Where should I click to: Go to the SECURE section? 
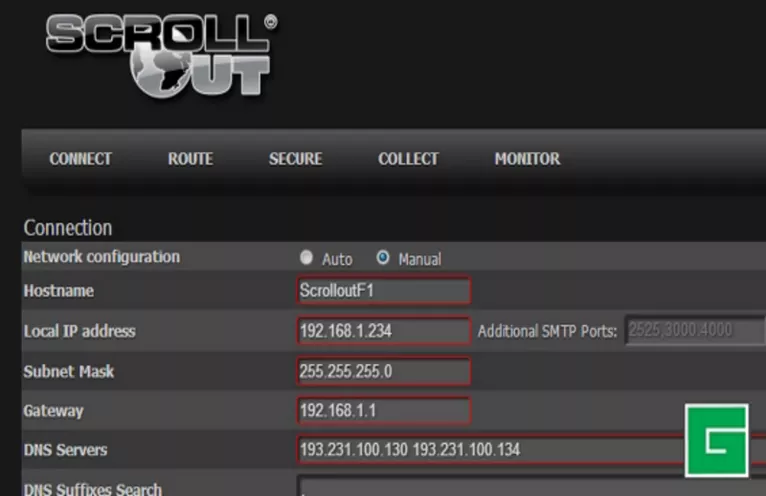click(295, 159)
